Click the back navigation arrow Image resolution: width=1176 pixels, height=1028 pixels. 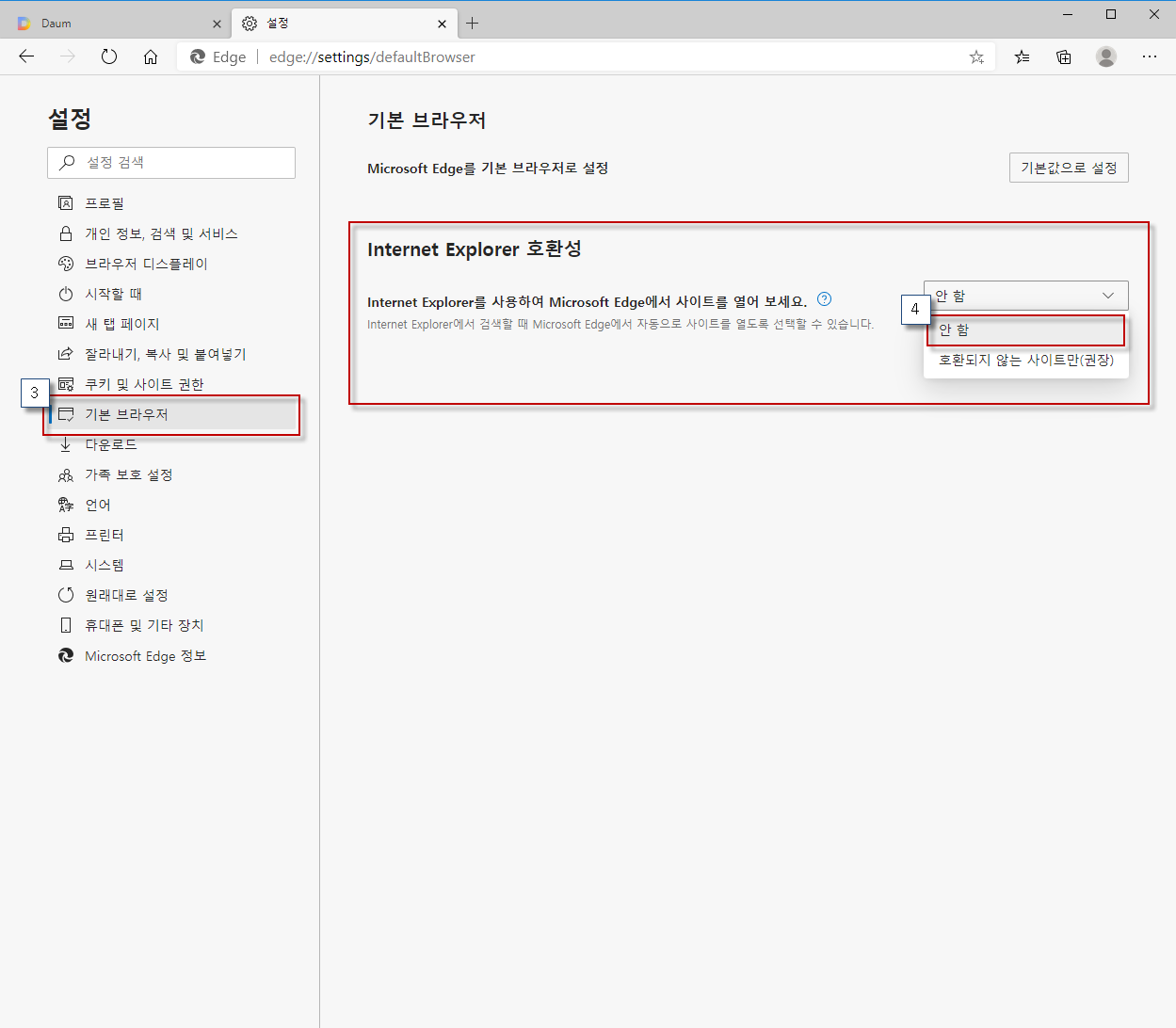pyautogui.click(x=26, y=56)
